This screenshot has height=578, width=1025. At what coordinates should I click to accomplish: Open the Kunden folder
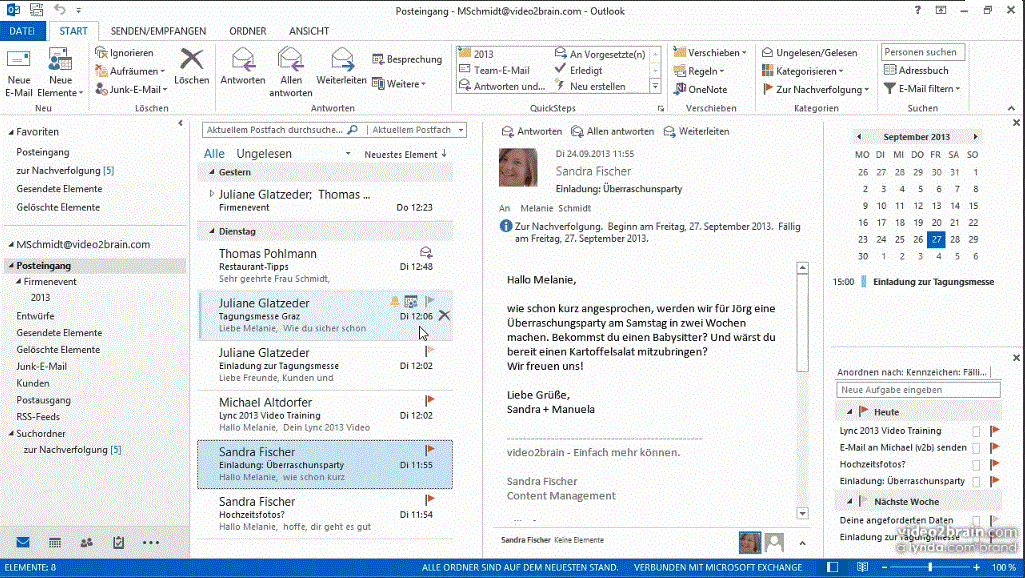click(x=33, y=383)
